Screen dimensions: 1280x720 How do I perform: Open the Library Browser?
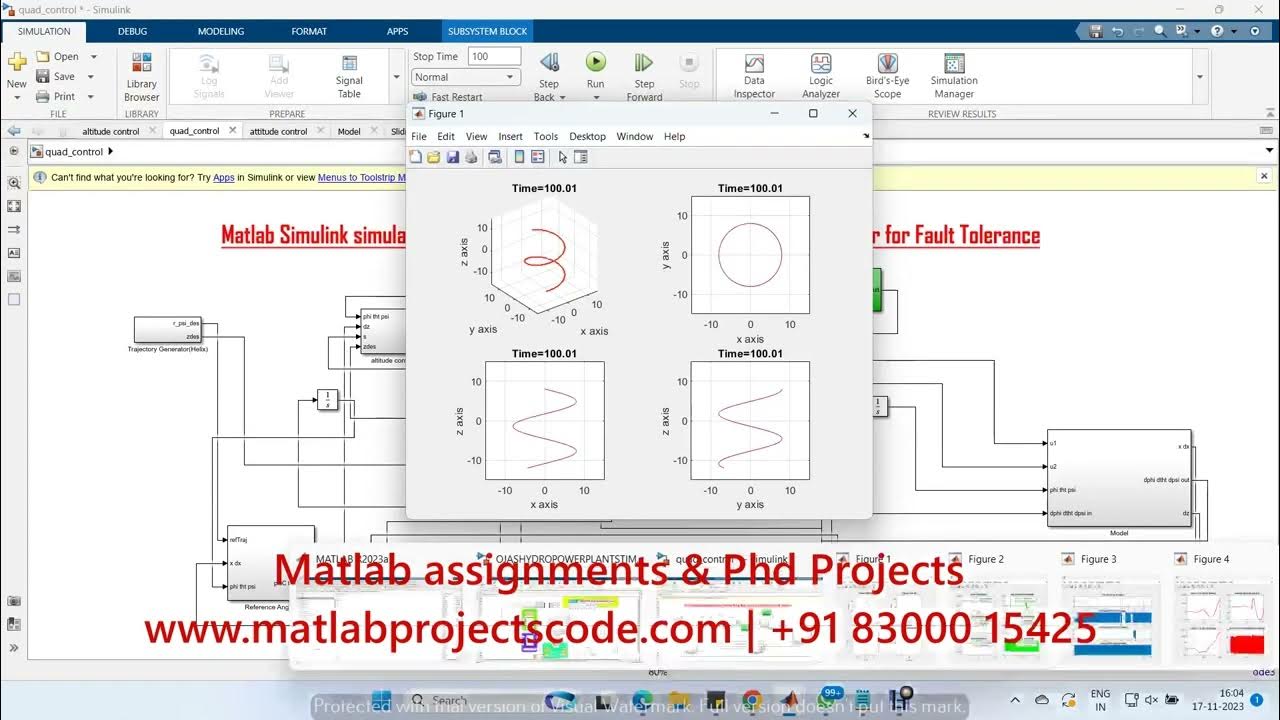point(142,77)
